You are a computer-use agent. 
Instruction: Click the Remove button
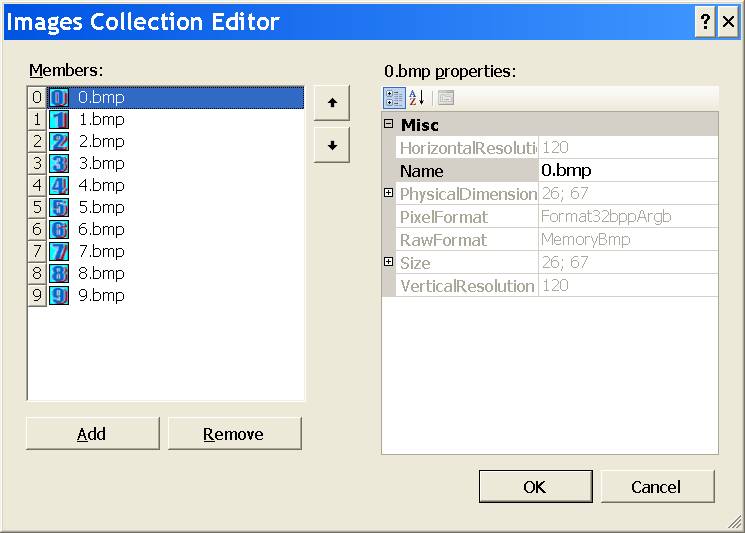[x=234, y=434]
